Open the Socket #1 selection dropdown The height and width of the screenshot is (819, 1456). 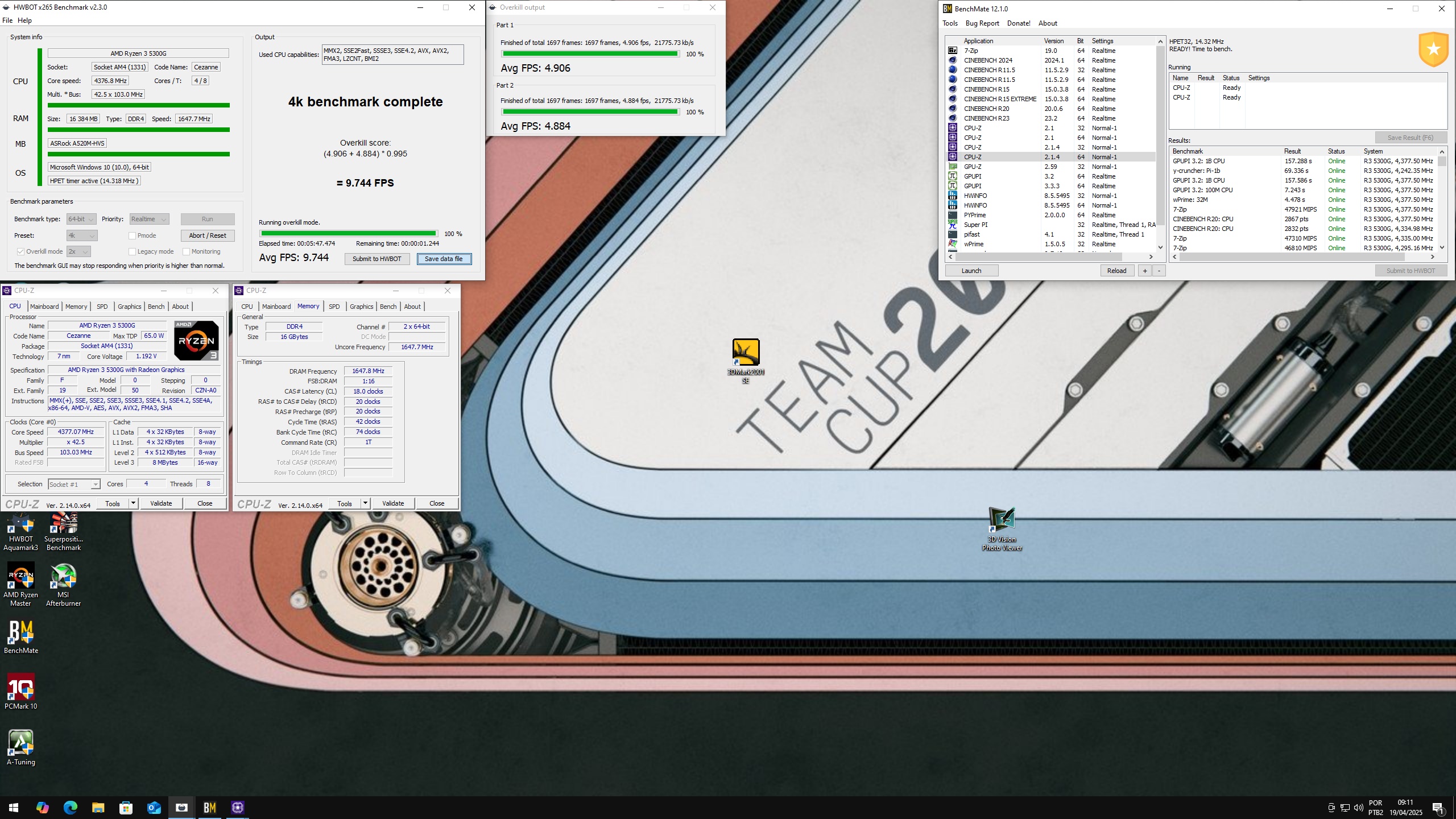point(74,485)
